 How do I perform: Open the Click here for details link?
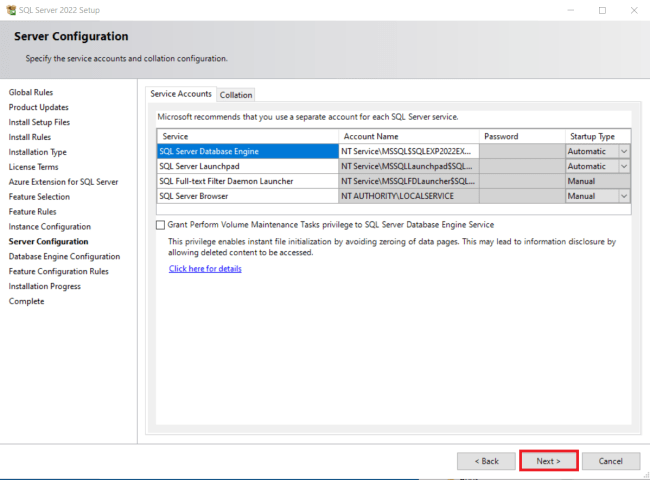pos(205,269)
